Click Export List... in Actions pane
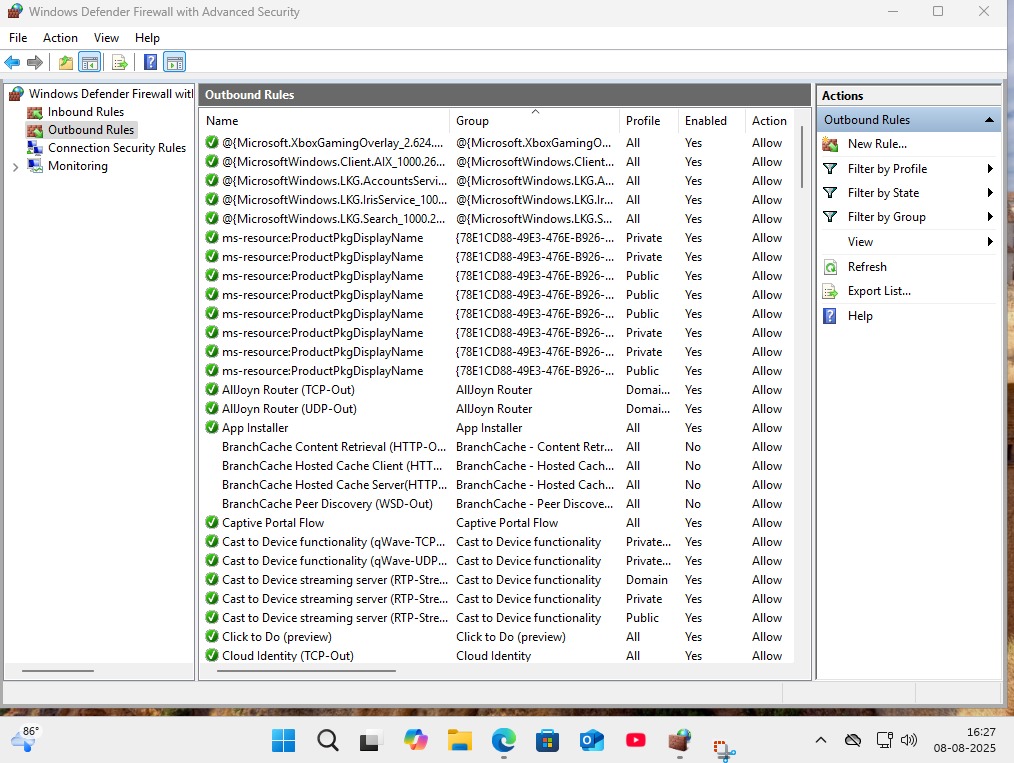 879,292
